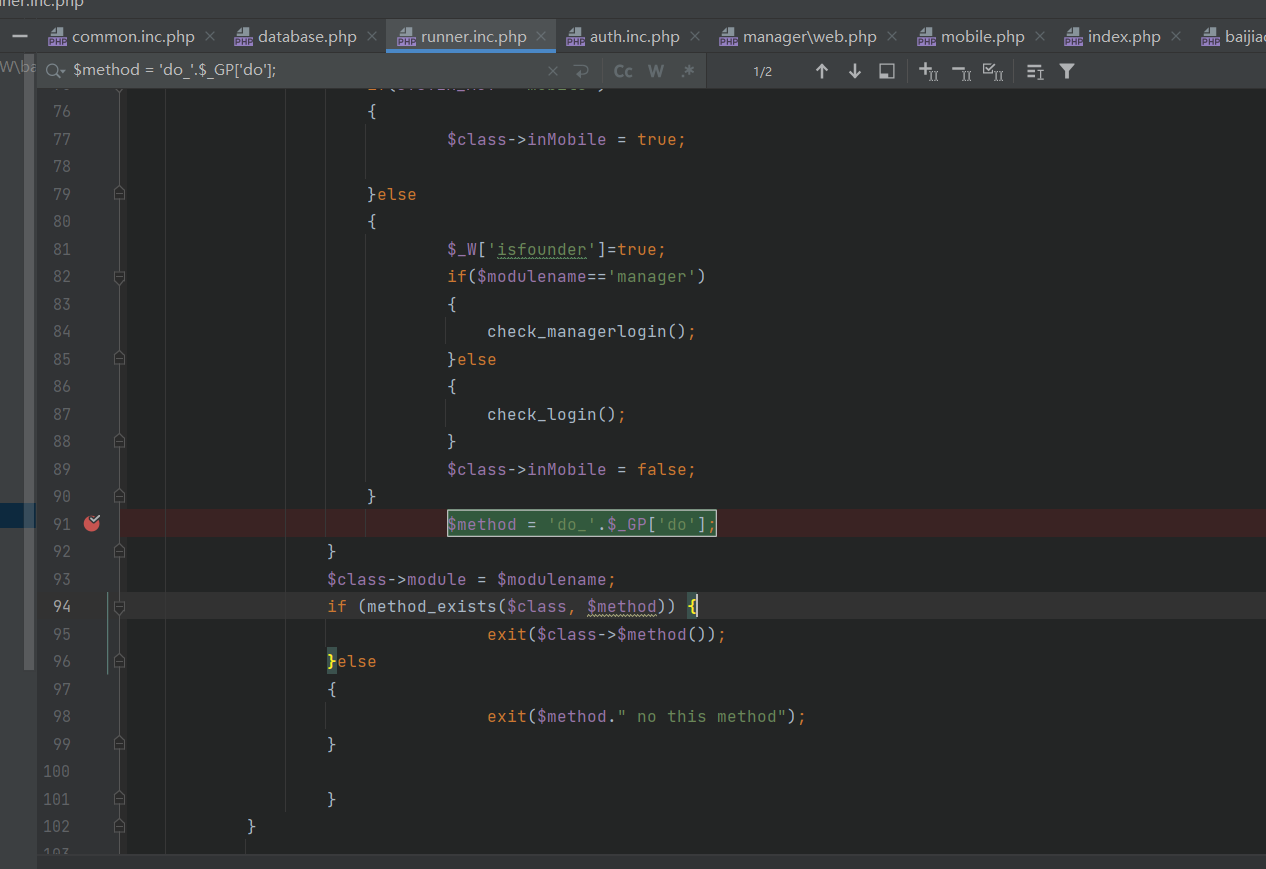Open the search history dropdown magnifier

(x=56, y=71)
